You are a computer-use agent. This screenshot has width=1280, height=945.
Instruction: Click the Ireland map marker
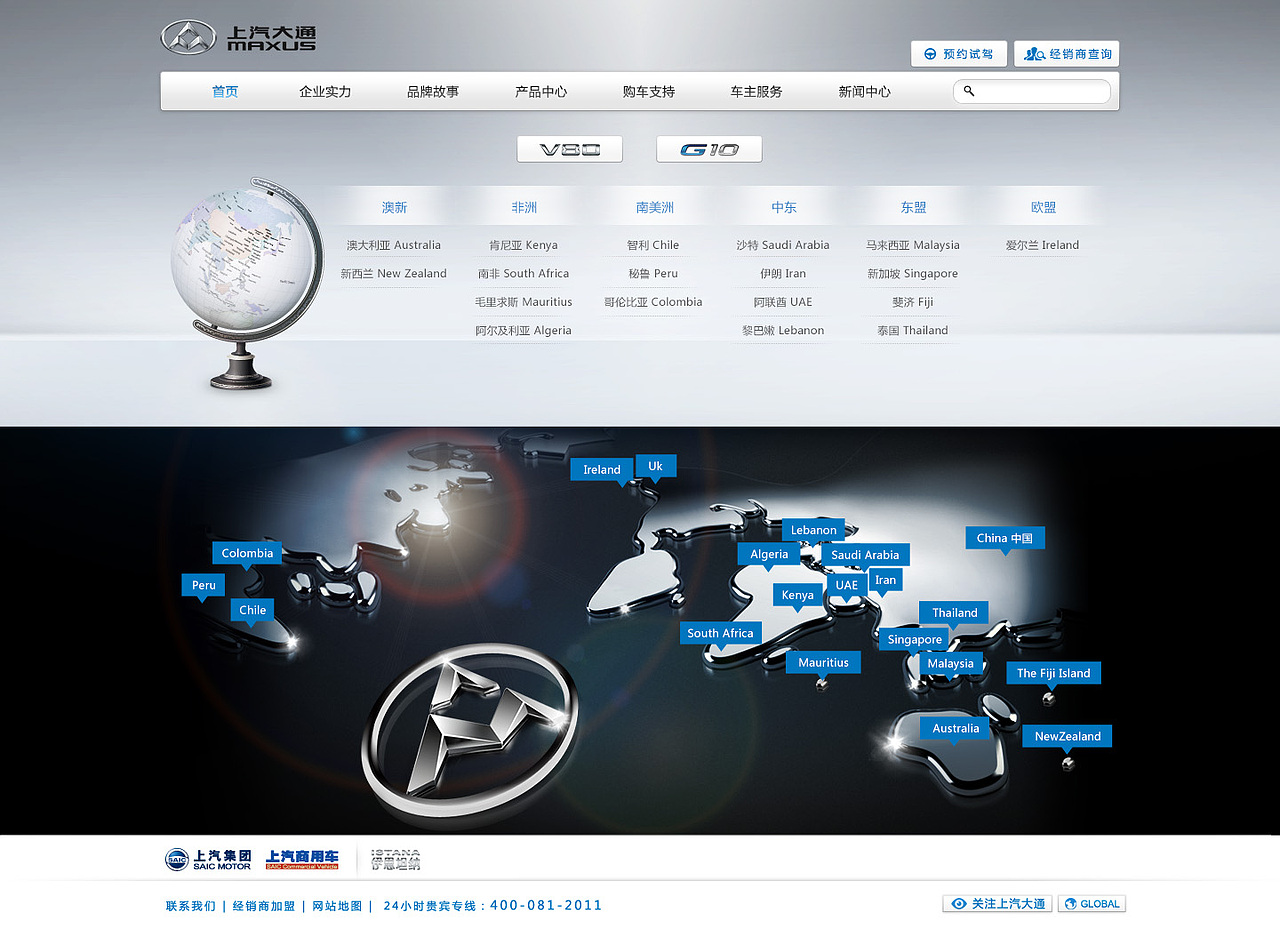tap(602, 470)
